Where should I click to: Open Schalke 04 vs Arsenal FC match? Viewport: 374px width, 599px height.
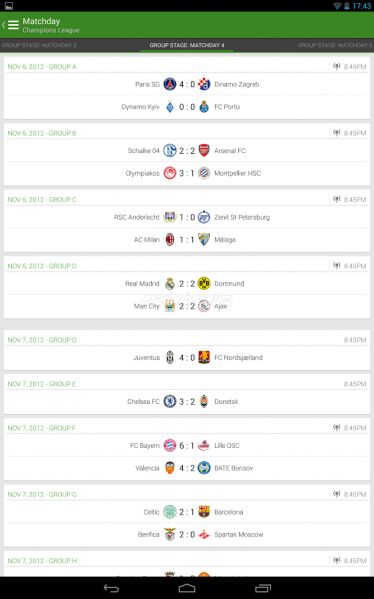click(187, 151)
